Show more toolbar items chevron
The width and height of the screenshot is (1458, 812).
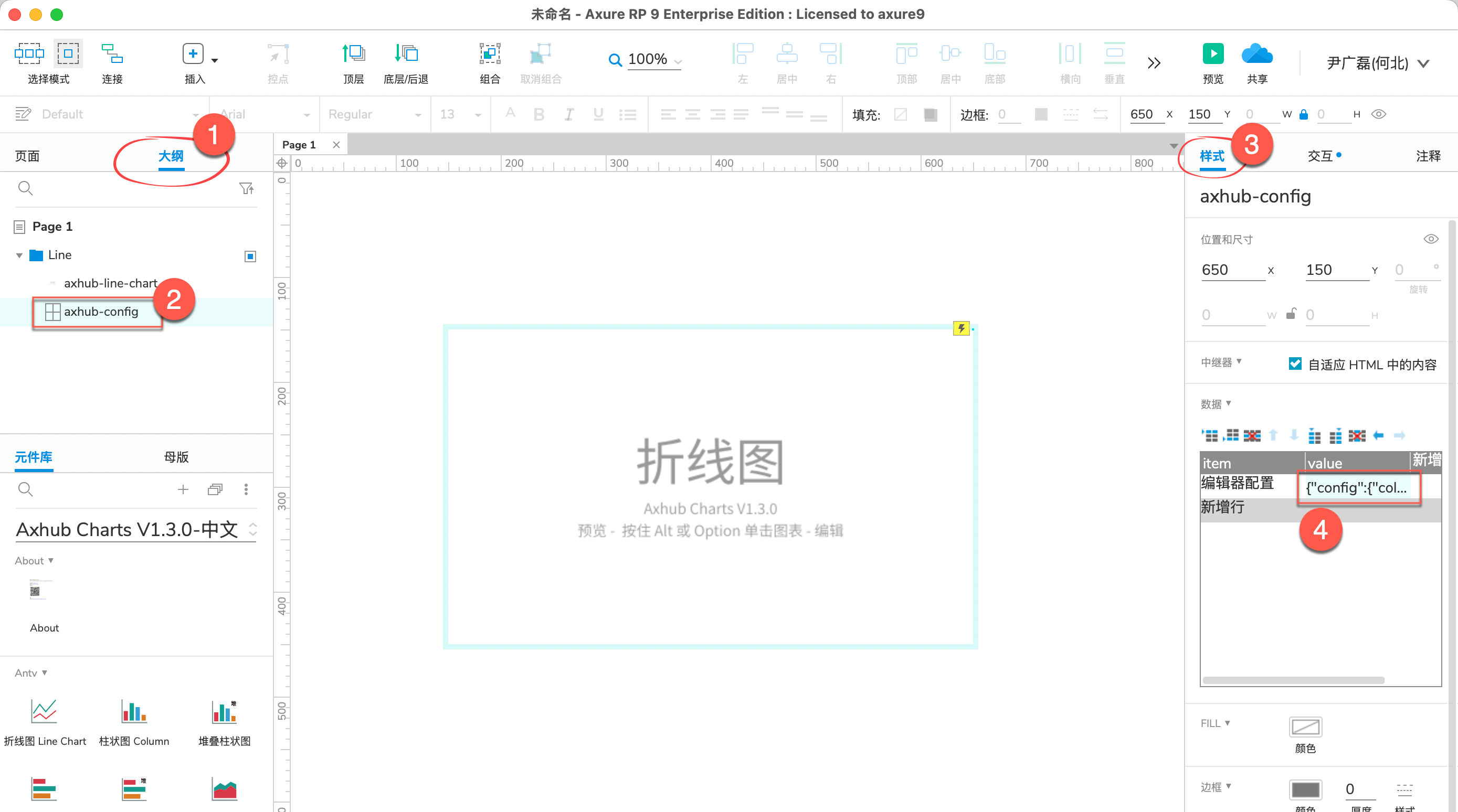(x=1154, y=62)
